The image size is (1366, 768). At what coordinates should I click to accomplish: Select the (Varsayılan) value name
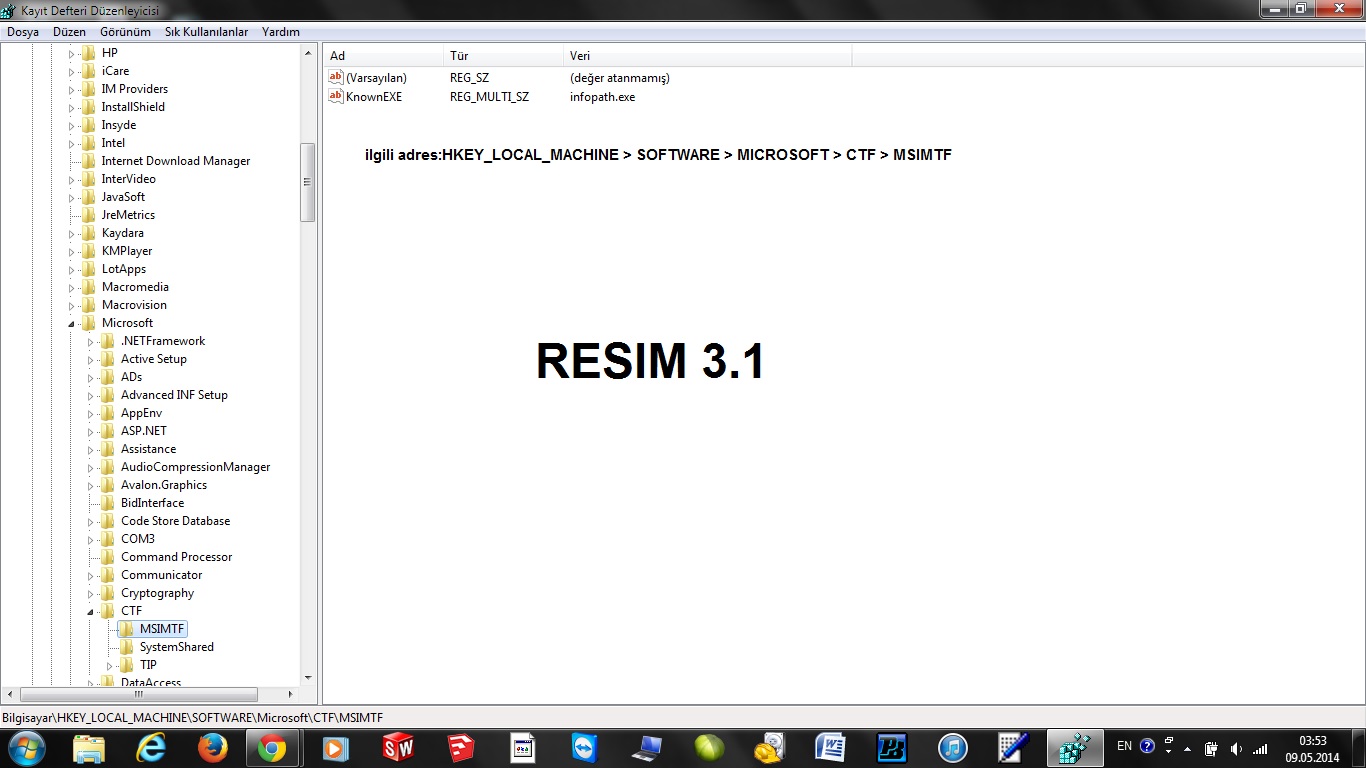point(376,78)
